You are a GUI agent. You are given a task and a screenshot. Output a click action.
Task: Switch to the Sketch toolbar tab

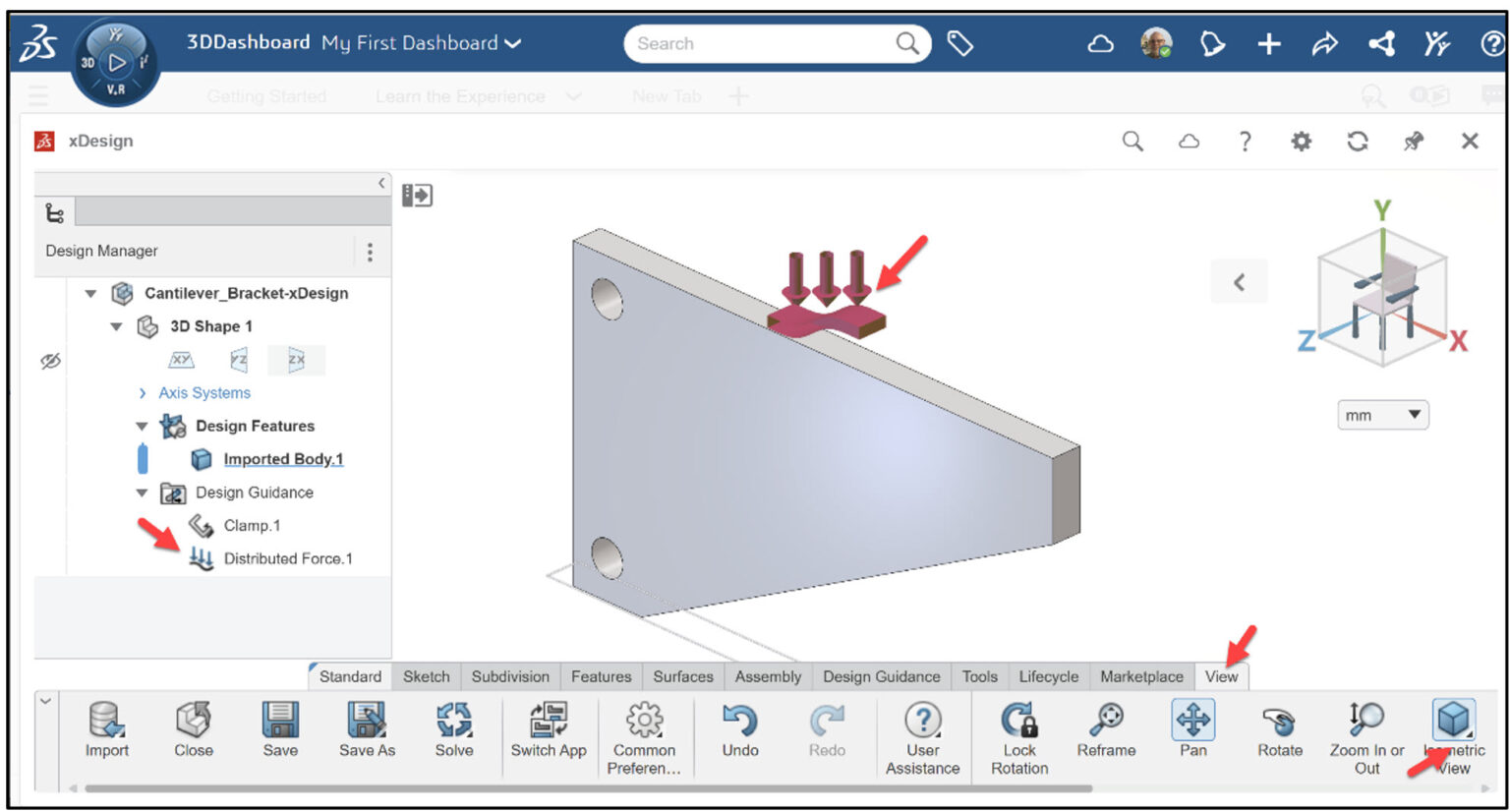(426, 676)
